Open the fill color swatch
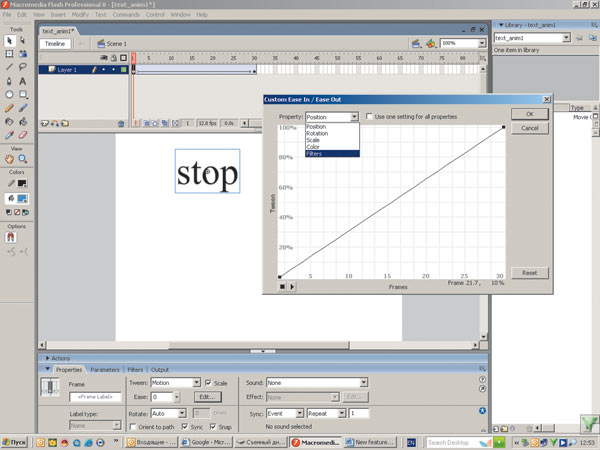Image resolution: width=600 pixels, height=450 pixels. point(22,199)
